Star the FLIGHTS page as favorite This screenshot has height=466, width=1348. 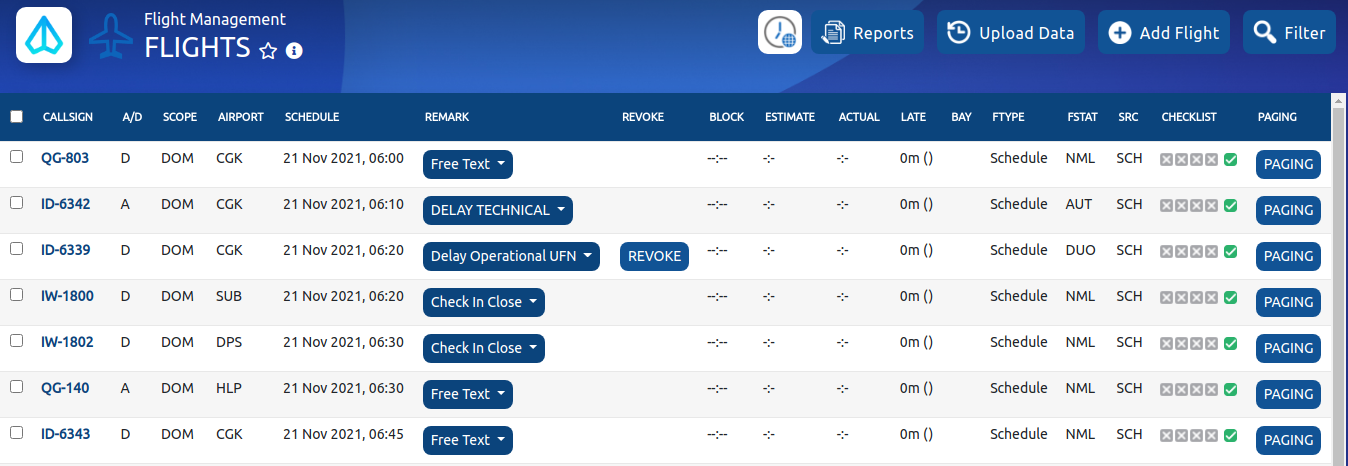click(268, 50)
